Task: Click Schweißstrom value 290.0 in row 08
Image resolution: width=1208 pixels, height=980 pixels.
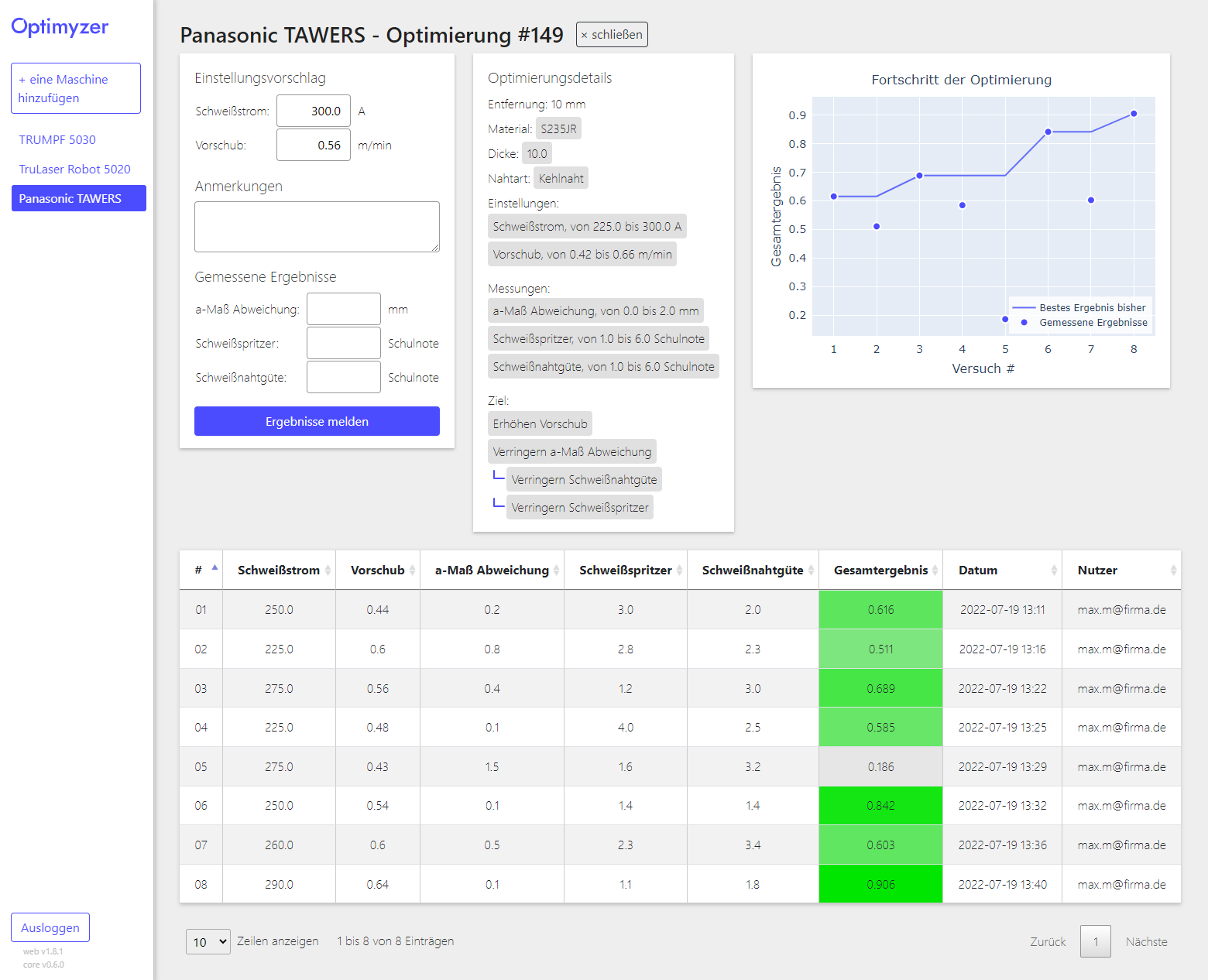Action: pos(279,884)
